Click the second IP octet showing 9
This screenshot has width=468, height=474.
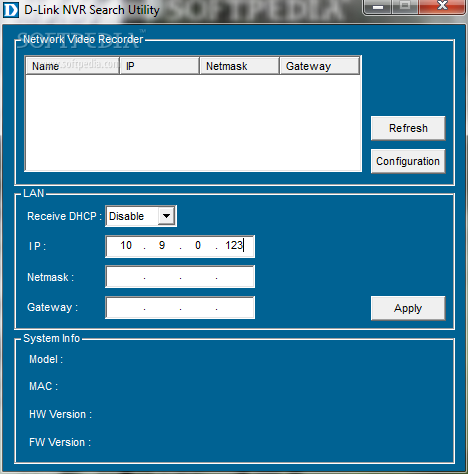pyautogui.click(x=162, y=246)
